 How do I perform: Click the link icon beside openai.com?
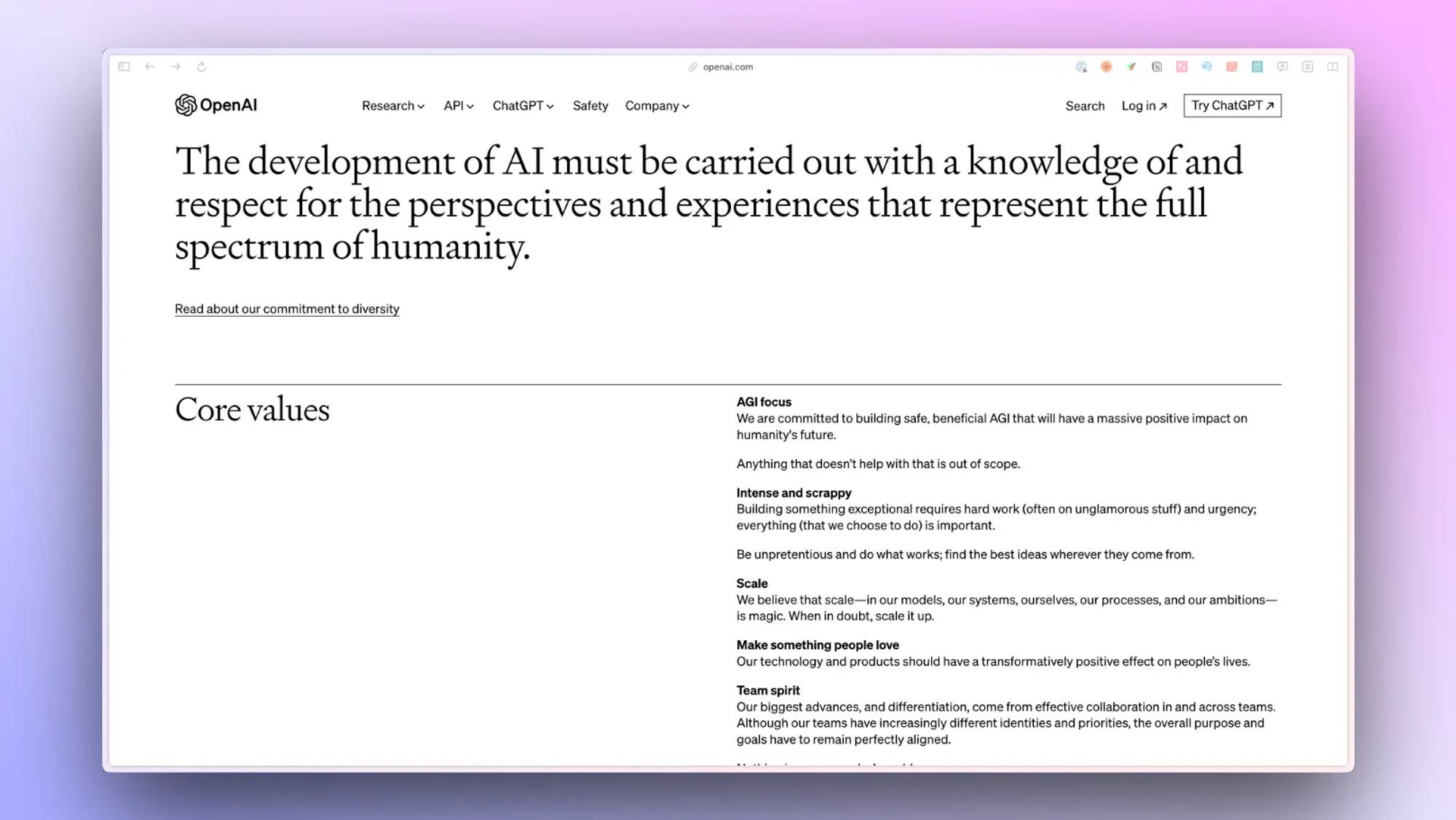point(693,67)
